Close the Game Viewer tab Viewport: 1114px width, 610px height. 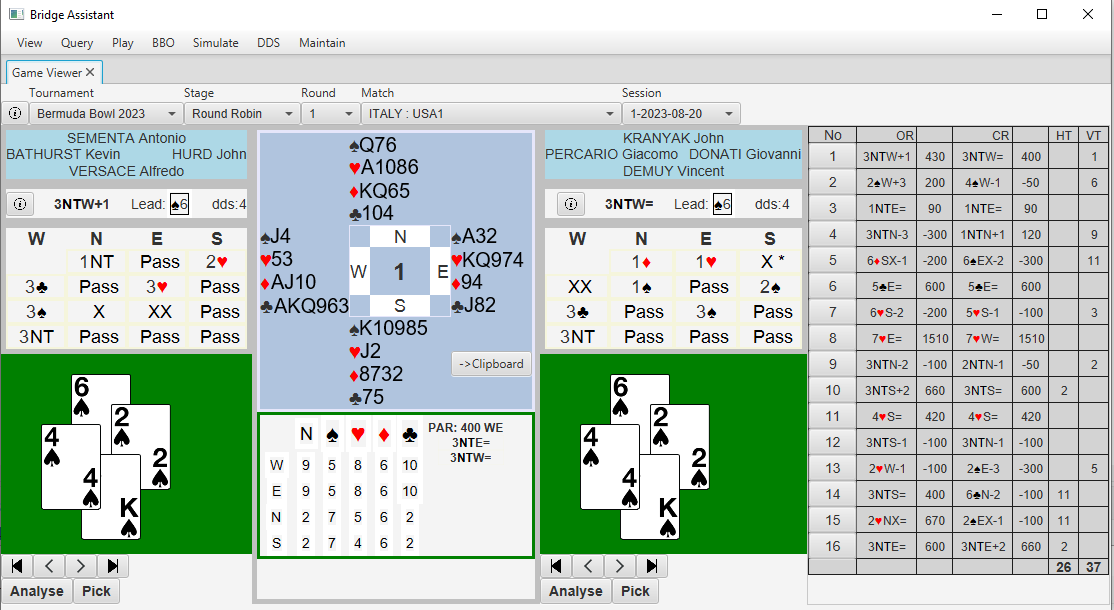click(x=90, y=73)
